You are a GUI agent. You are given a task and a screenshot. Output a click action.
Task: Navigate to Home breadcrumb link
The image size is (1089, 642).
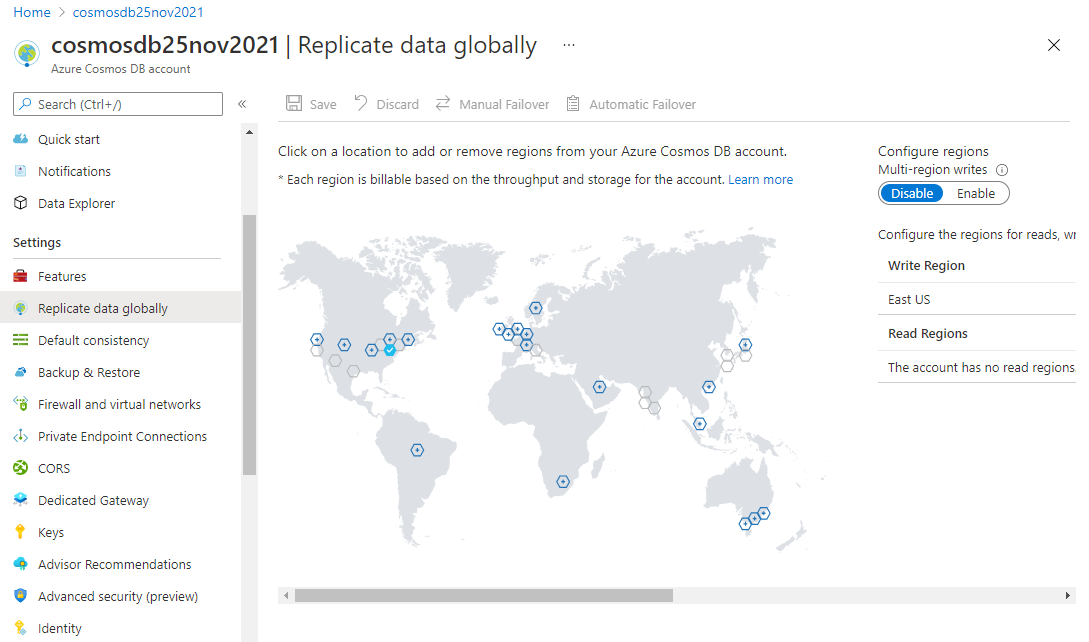[32, 12]
